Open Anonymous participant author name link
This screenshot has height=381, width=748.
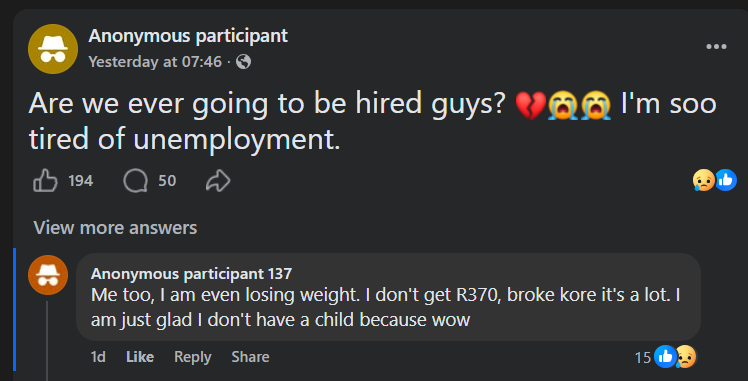(188, 36)
